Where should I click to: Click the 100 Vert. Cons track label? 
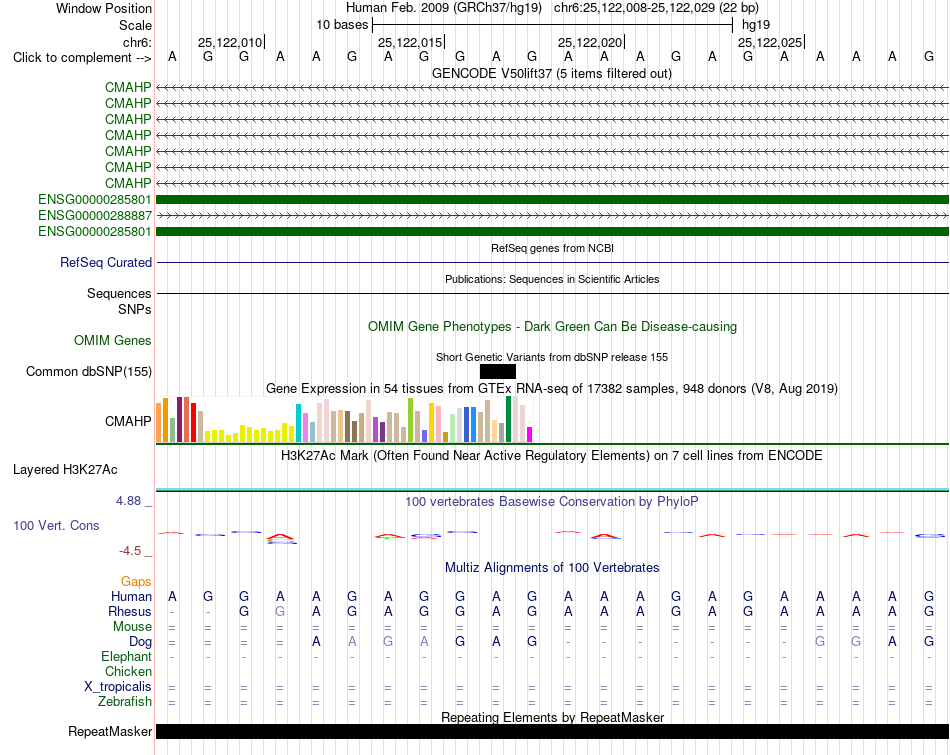click(x=56, y=525)
